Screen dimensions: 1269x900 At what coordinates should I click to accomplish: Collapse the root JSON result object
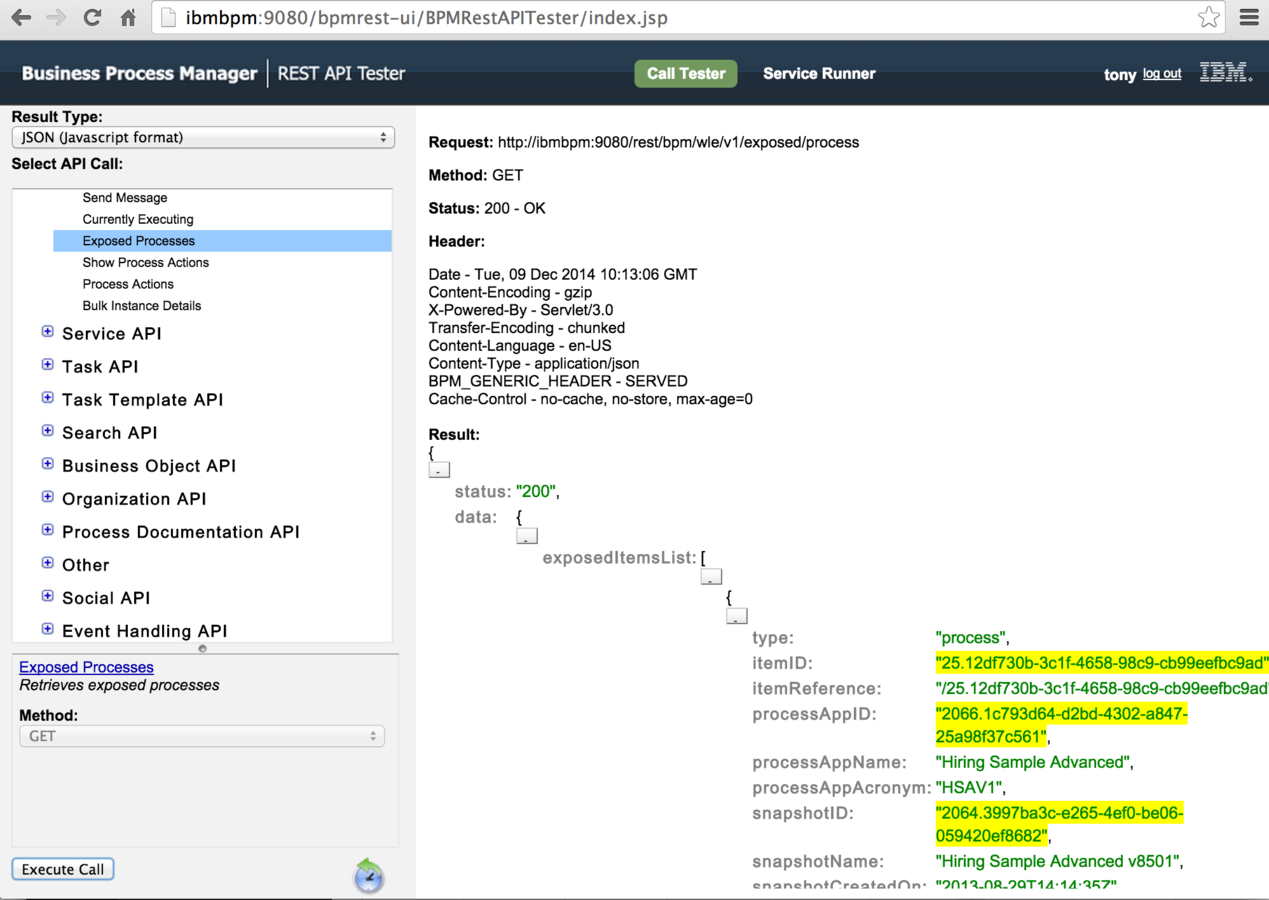tap(439, 470)
